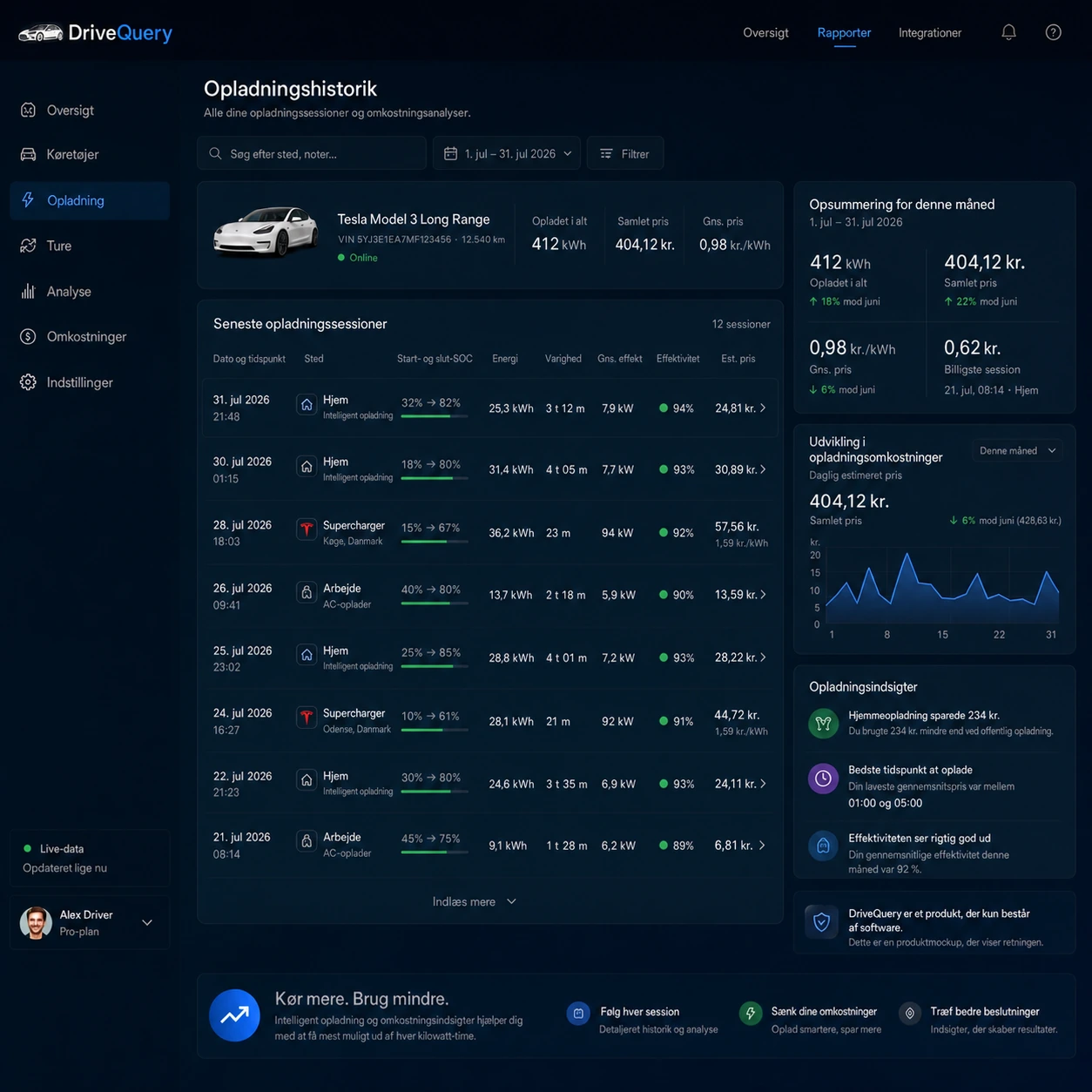Click Tesla Supercharger icon for Køge session

[x=307, y=529]
